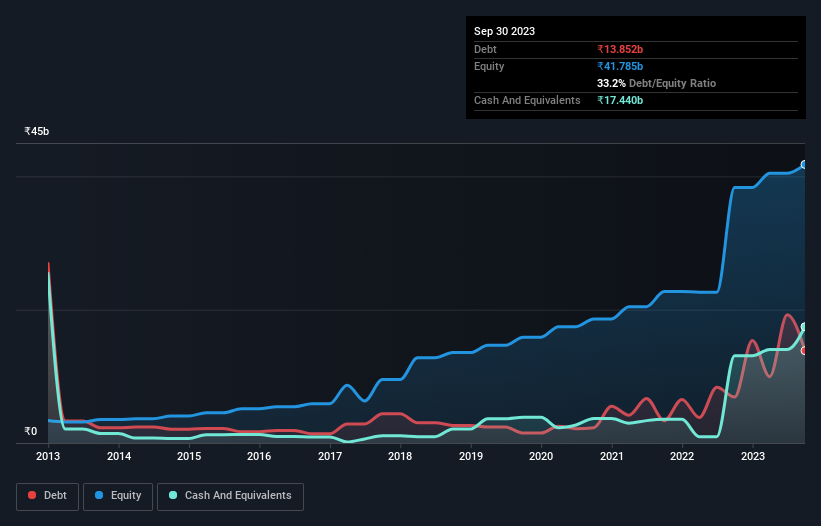The height and width of the screenshot is (526, 821).
Task: Click the 2015 x-axis label
Action: click(189, 456)
